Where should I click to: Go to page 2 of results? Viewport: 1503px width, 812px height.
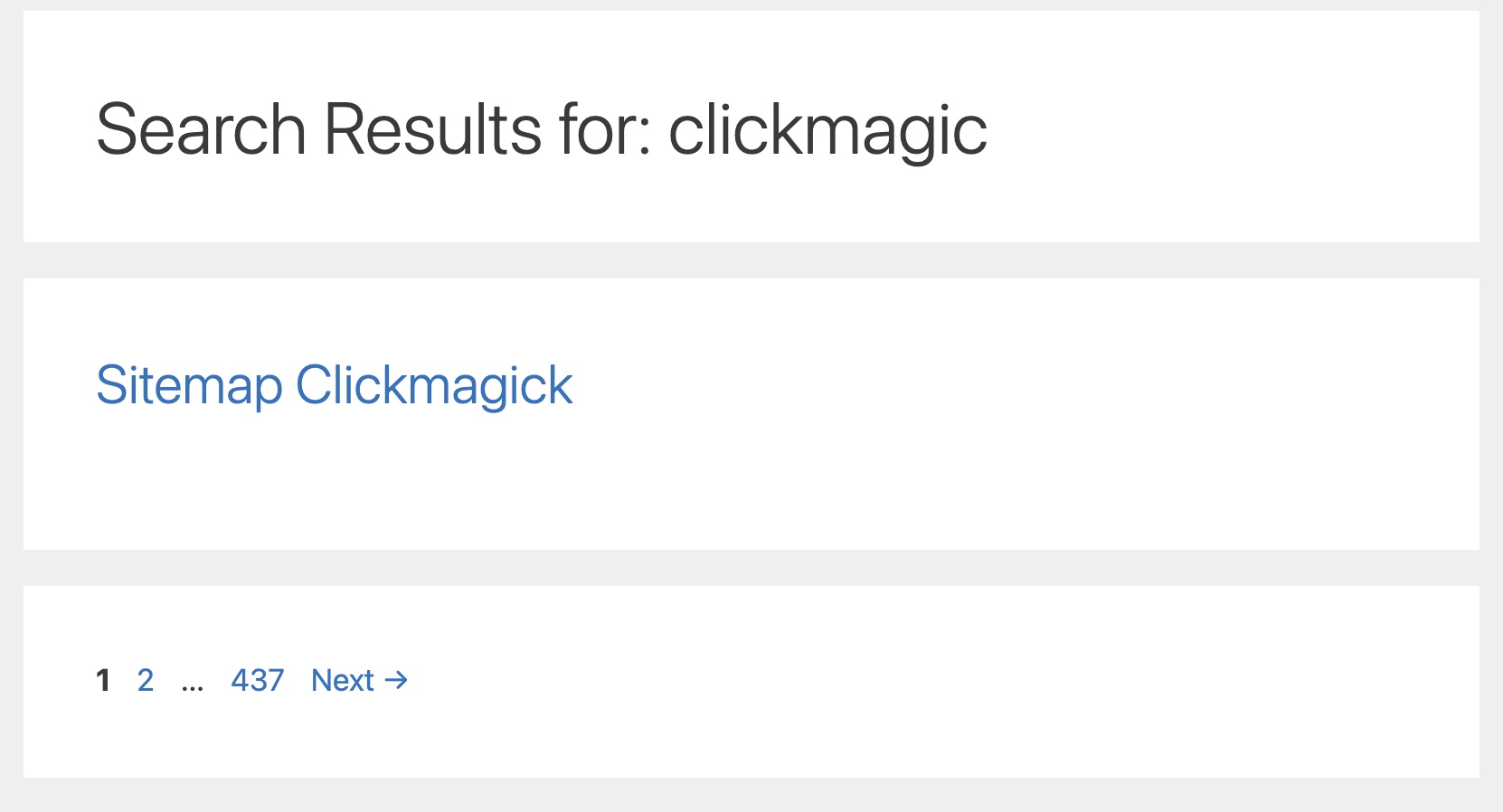pyautogui.click(x=146, y=680)
